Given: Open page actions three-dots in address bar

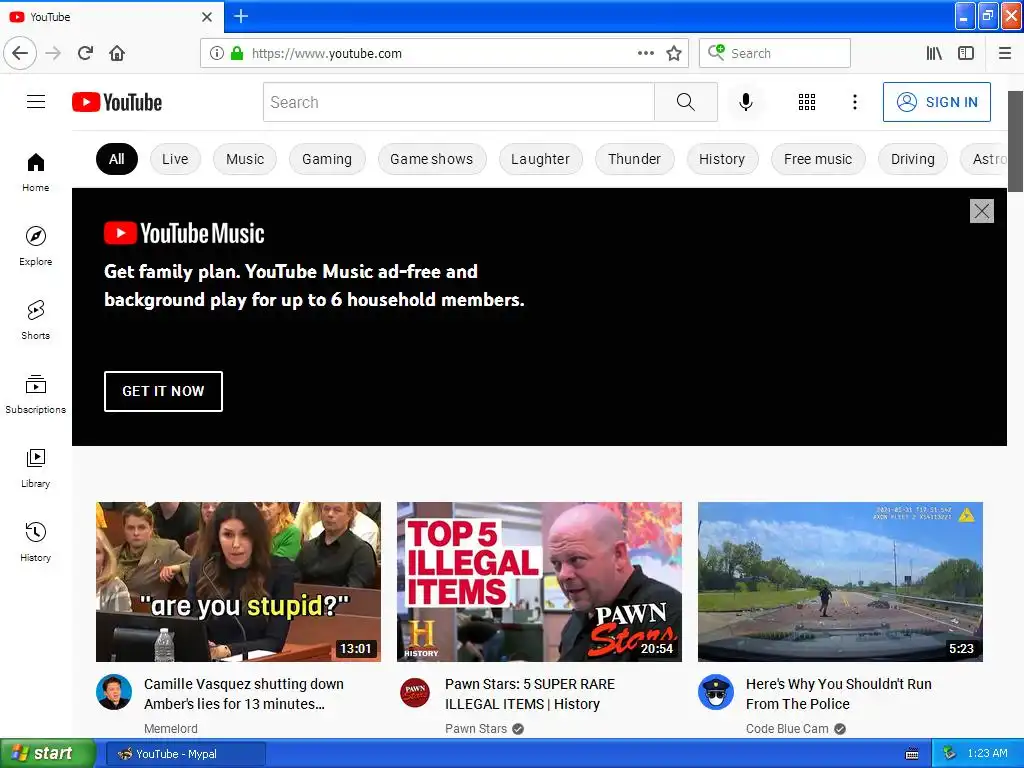Looking at the screenshot, I should [x=646, y=53].
